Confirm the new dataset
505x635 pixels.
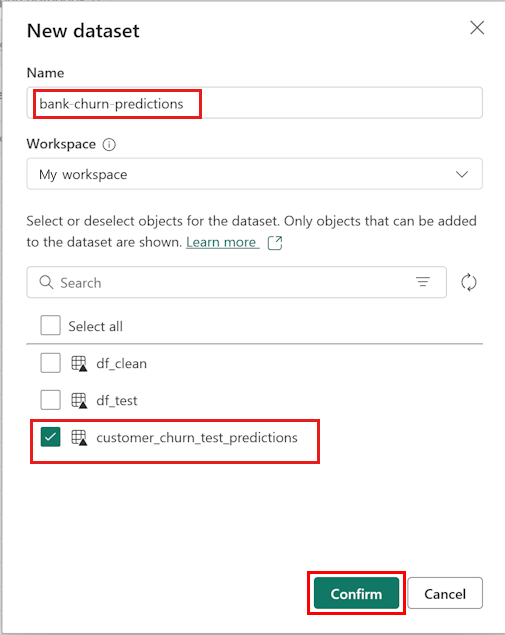(x=356, y=594)
